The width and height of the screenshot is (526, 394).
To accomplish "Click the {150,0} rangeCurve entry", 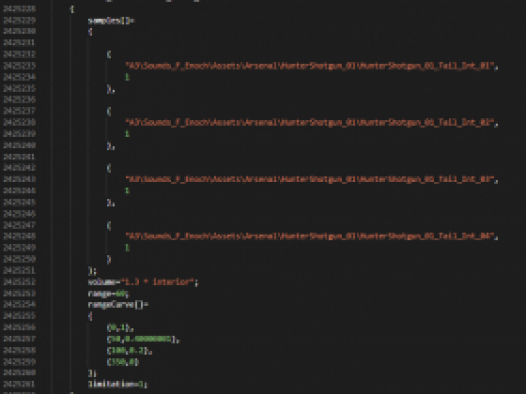I will click(123, 362).
